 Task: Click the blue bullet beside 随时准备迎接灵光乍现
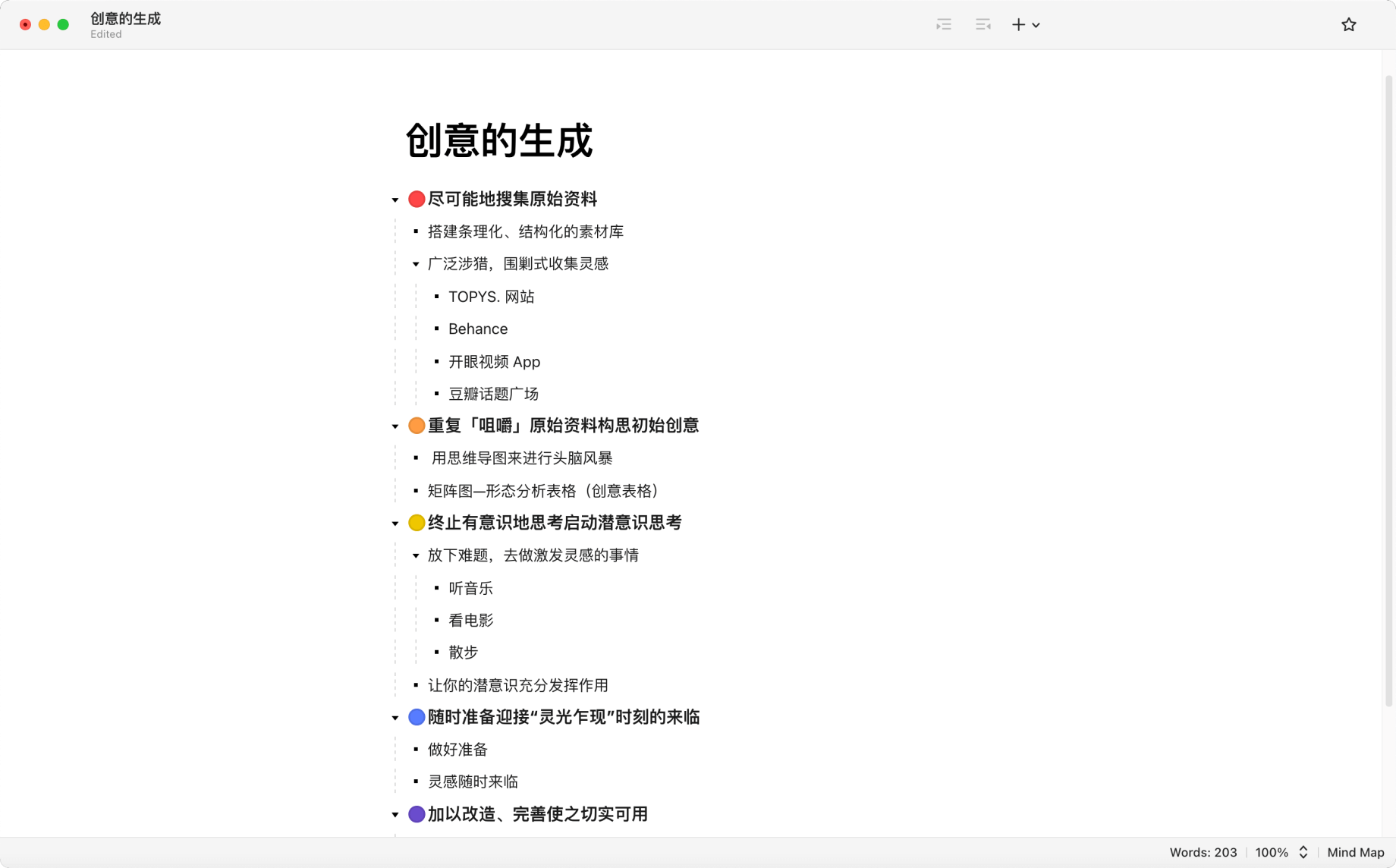click(416, 717)
